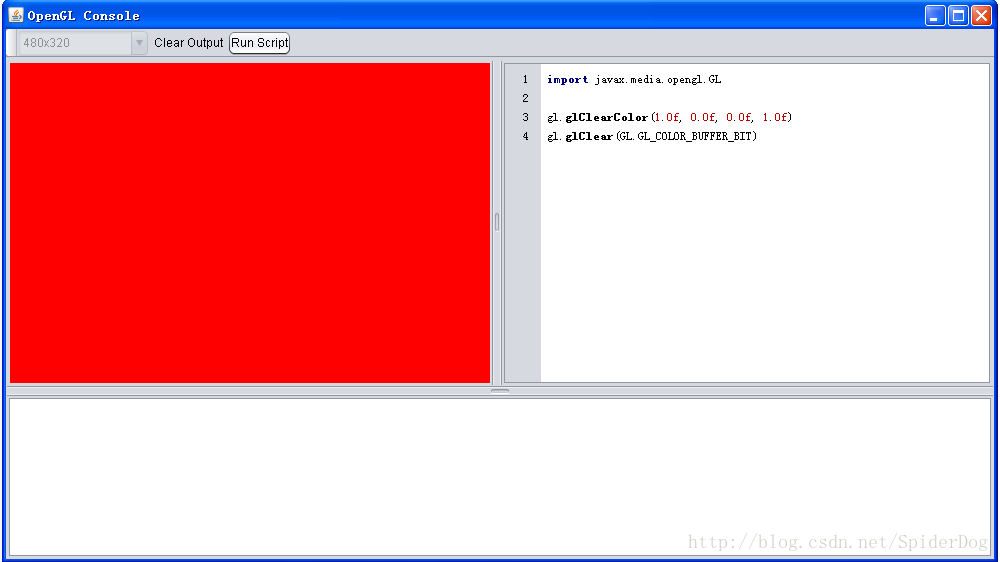Click line number 3 in the gutter

pyautogui.click(x=526, y=117)
